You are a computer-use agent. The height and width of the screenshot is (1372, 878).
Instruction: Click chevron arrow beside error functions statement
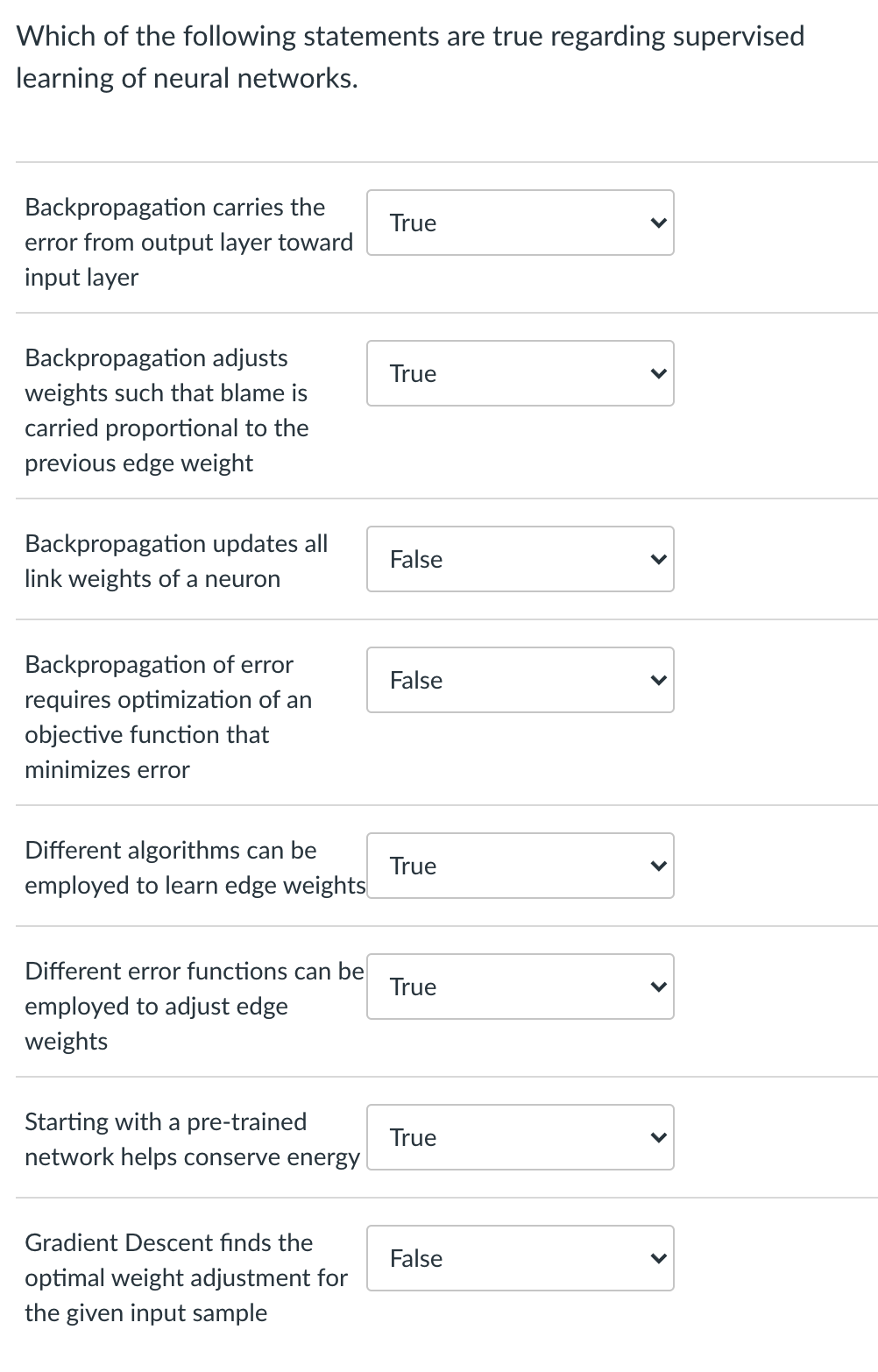coord(659,987)
